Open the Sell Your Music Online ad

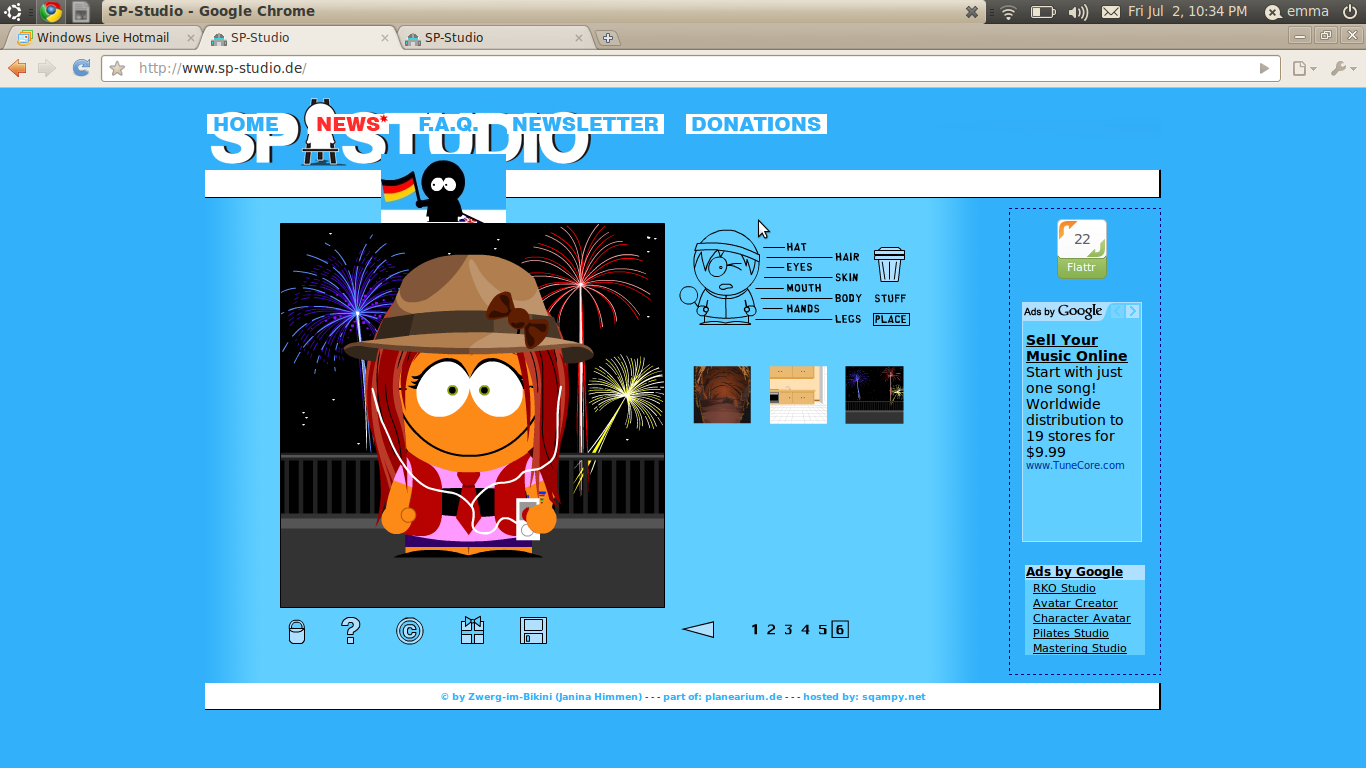point(1076,348)
